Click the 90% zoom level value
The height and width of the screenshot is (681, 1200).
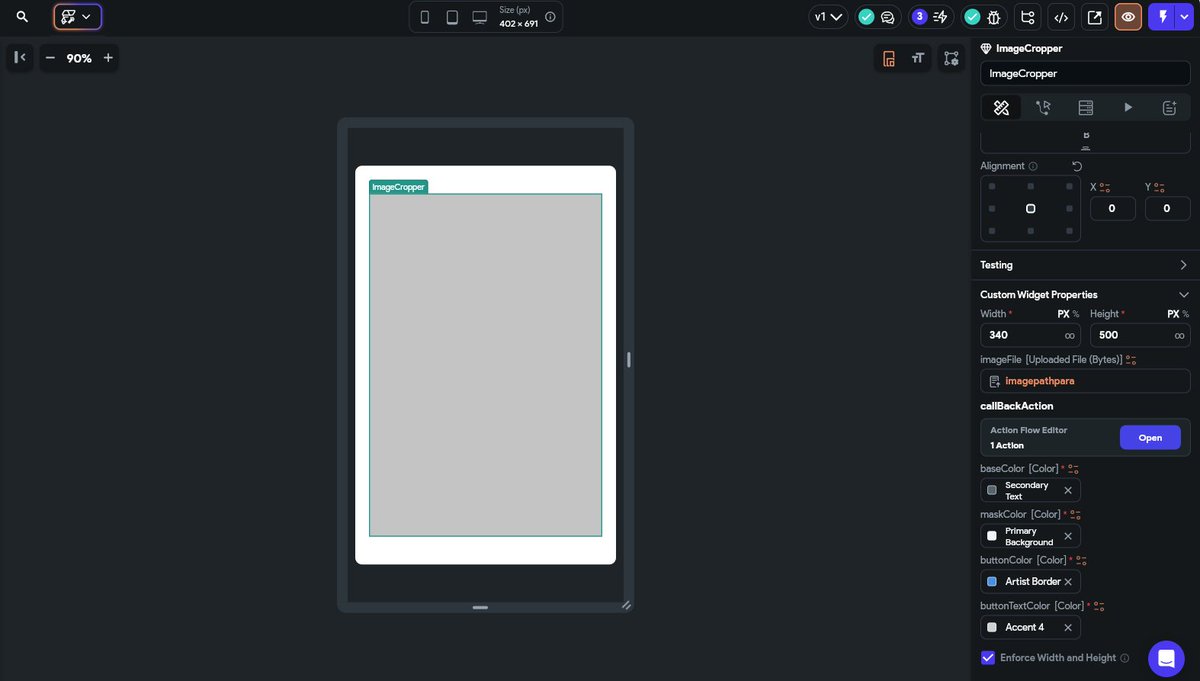(79, 58)
